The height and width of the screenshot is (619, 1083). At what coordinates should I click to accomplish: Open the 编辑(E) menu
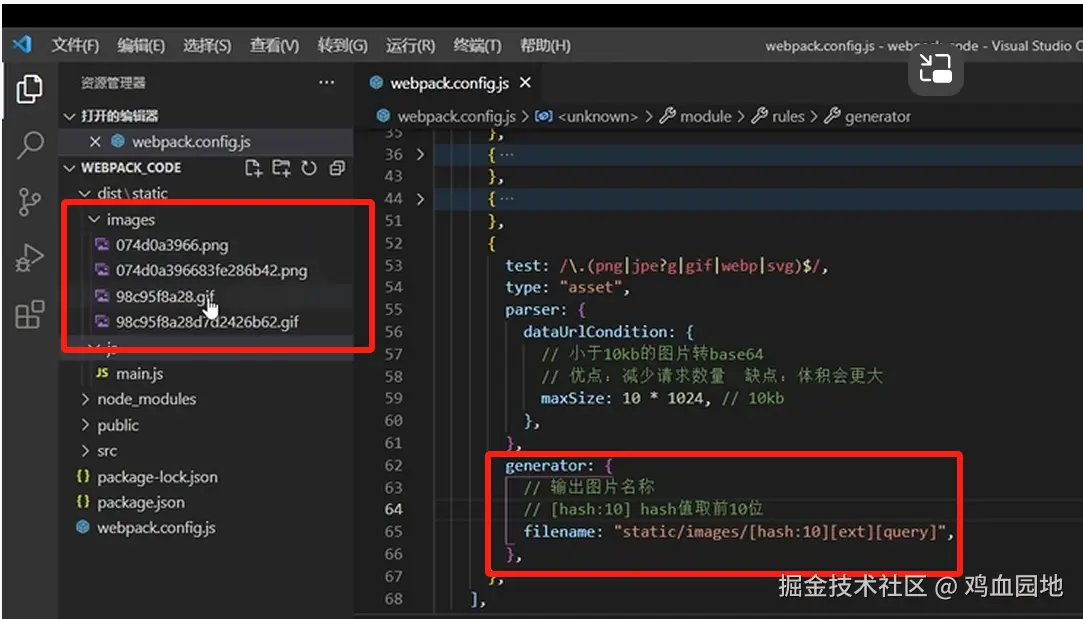tap(141, 46)
